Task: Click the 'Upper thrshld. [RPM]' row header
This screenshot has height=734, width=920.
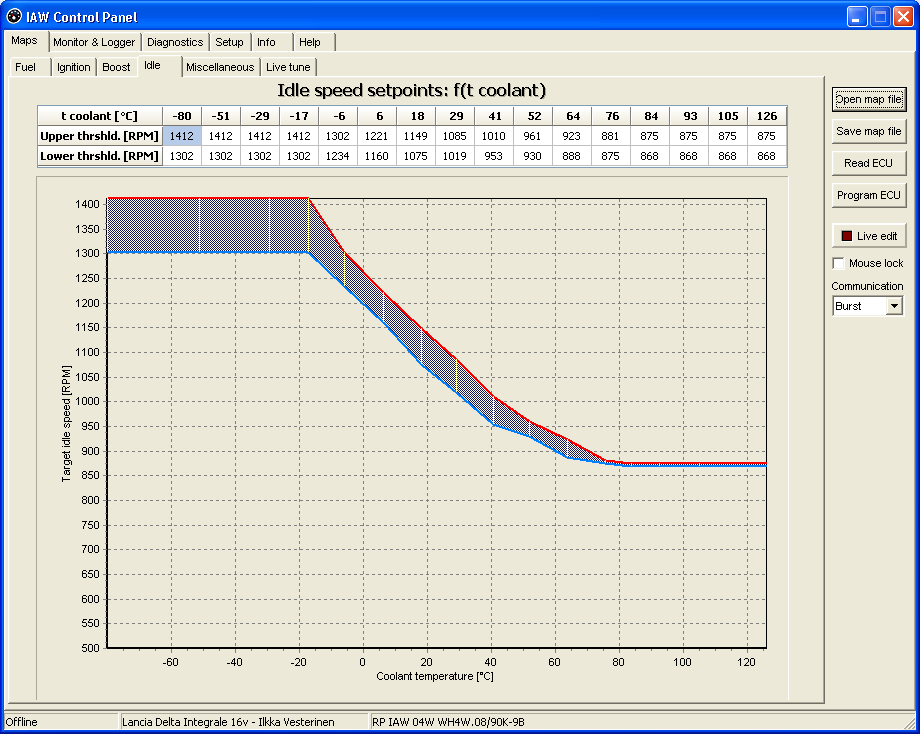Action: pos(100,136)
